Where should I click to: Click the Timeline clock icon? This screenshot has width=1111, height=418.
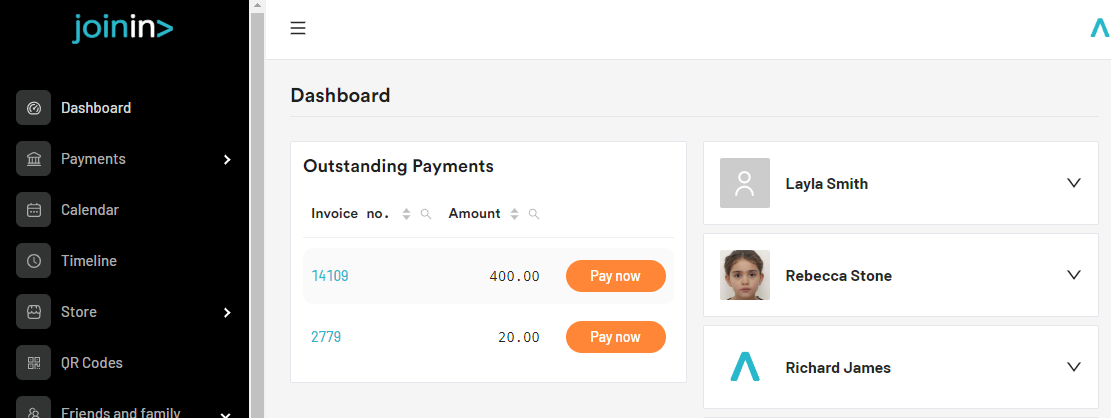33,261
